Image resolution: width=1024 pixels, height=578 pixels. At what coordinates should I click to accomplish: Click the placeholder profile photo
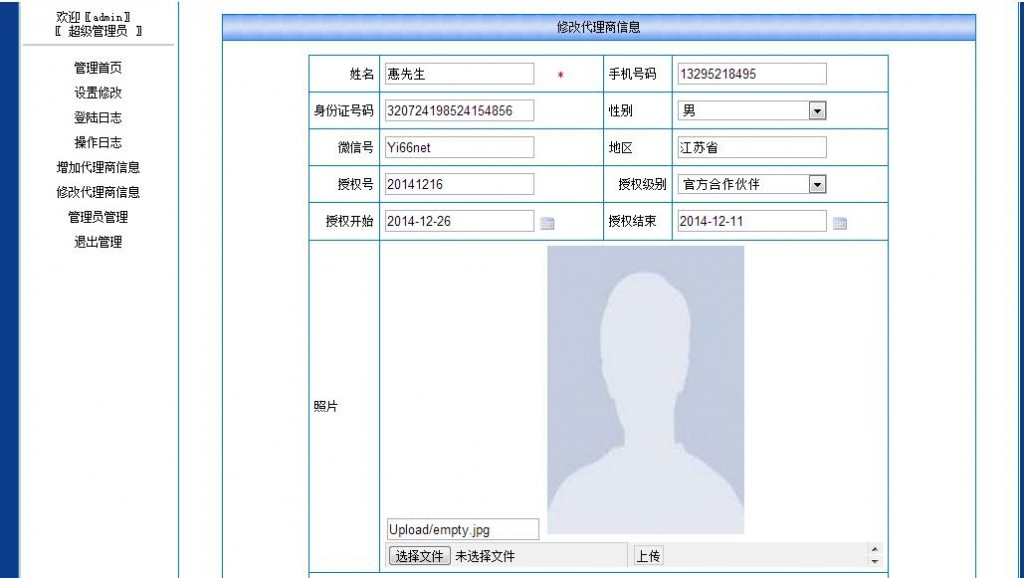(x=645, y=390)
